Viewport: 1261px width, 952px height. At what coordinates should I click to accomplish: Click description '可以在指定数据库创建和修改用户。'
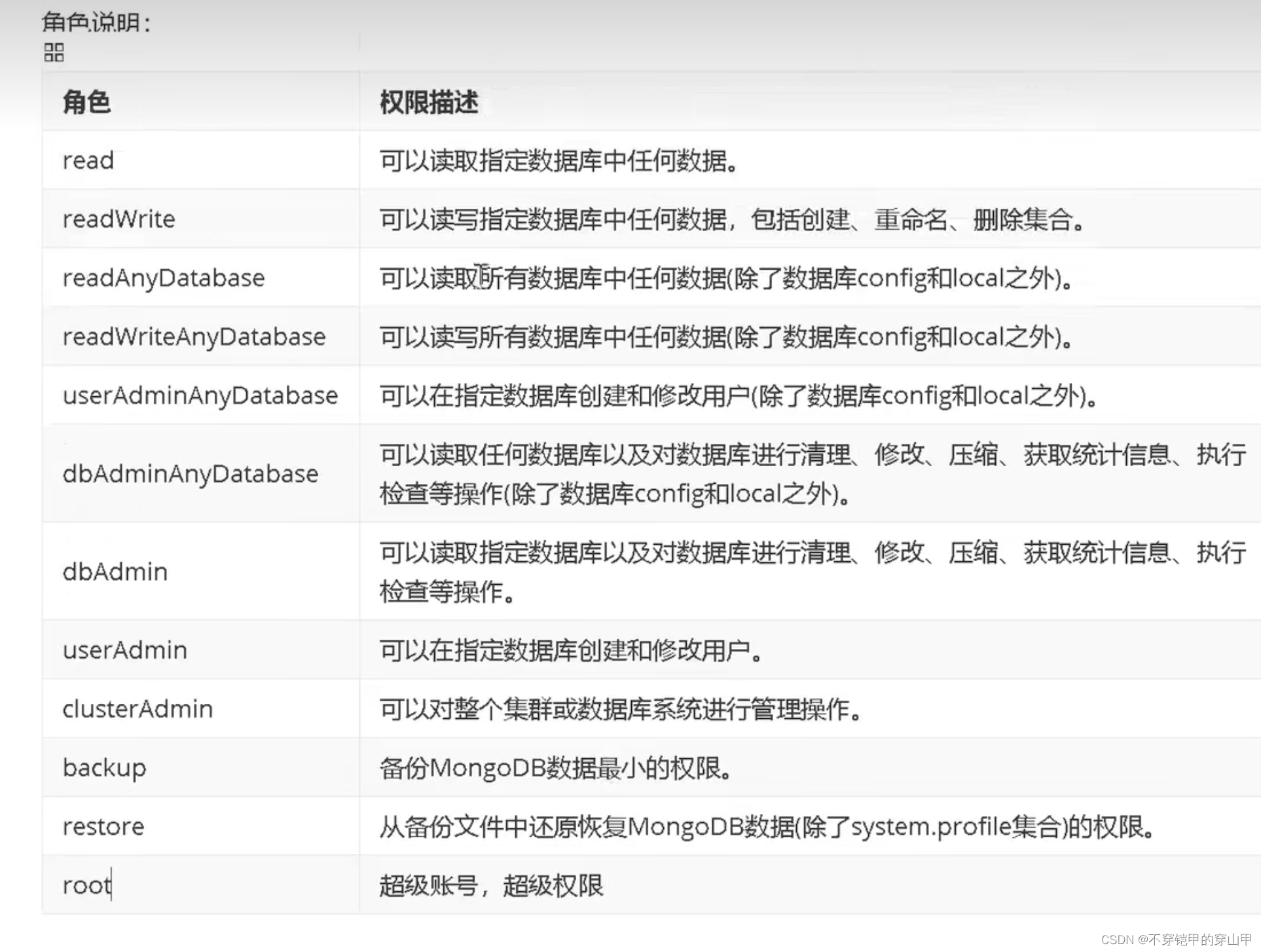coord(572,650)
